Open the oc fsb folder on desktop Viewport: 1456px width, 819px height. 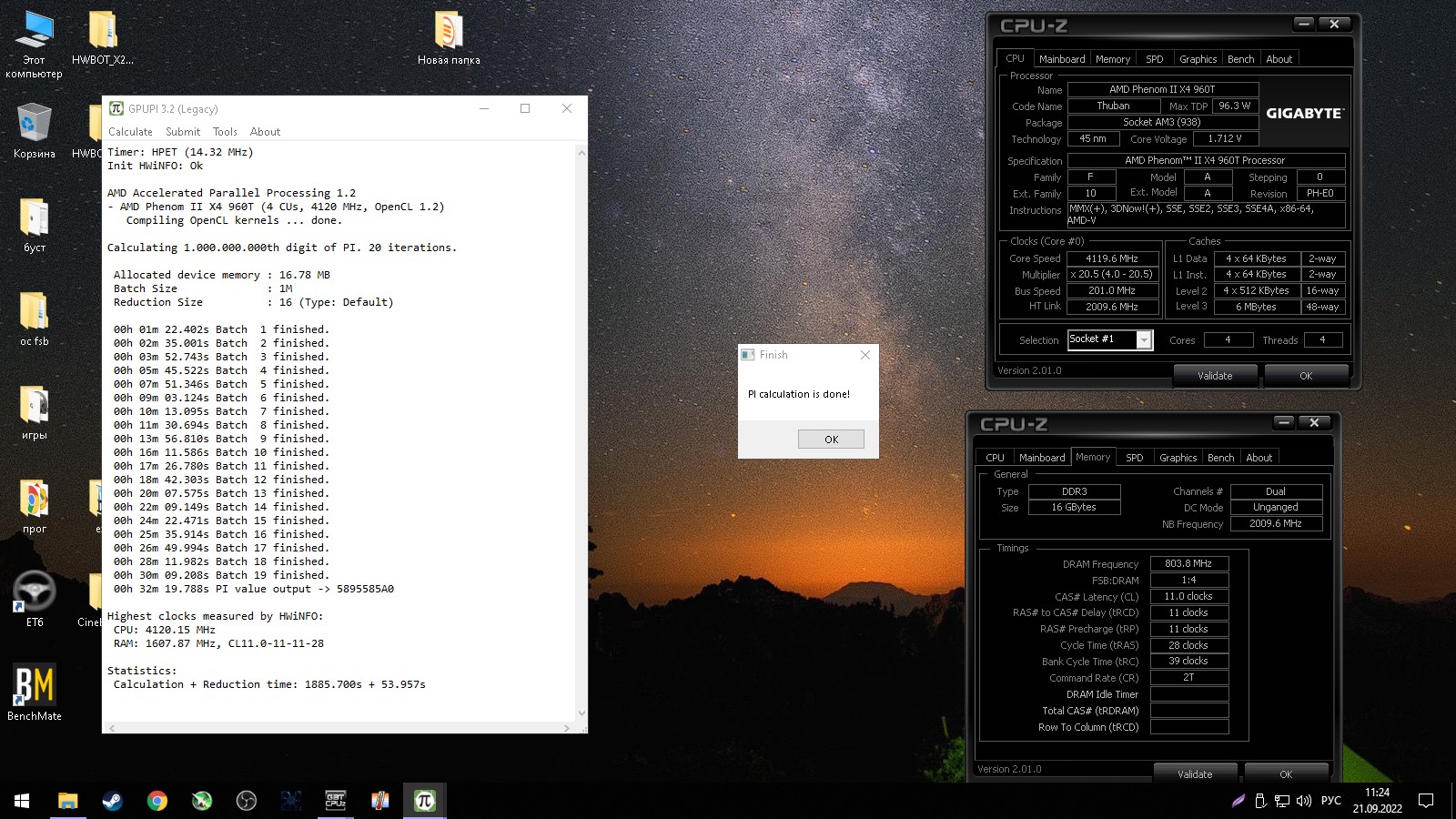coord(35,319)
